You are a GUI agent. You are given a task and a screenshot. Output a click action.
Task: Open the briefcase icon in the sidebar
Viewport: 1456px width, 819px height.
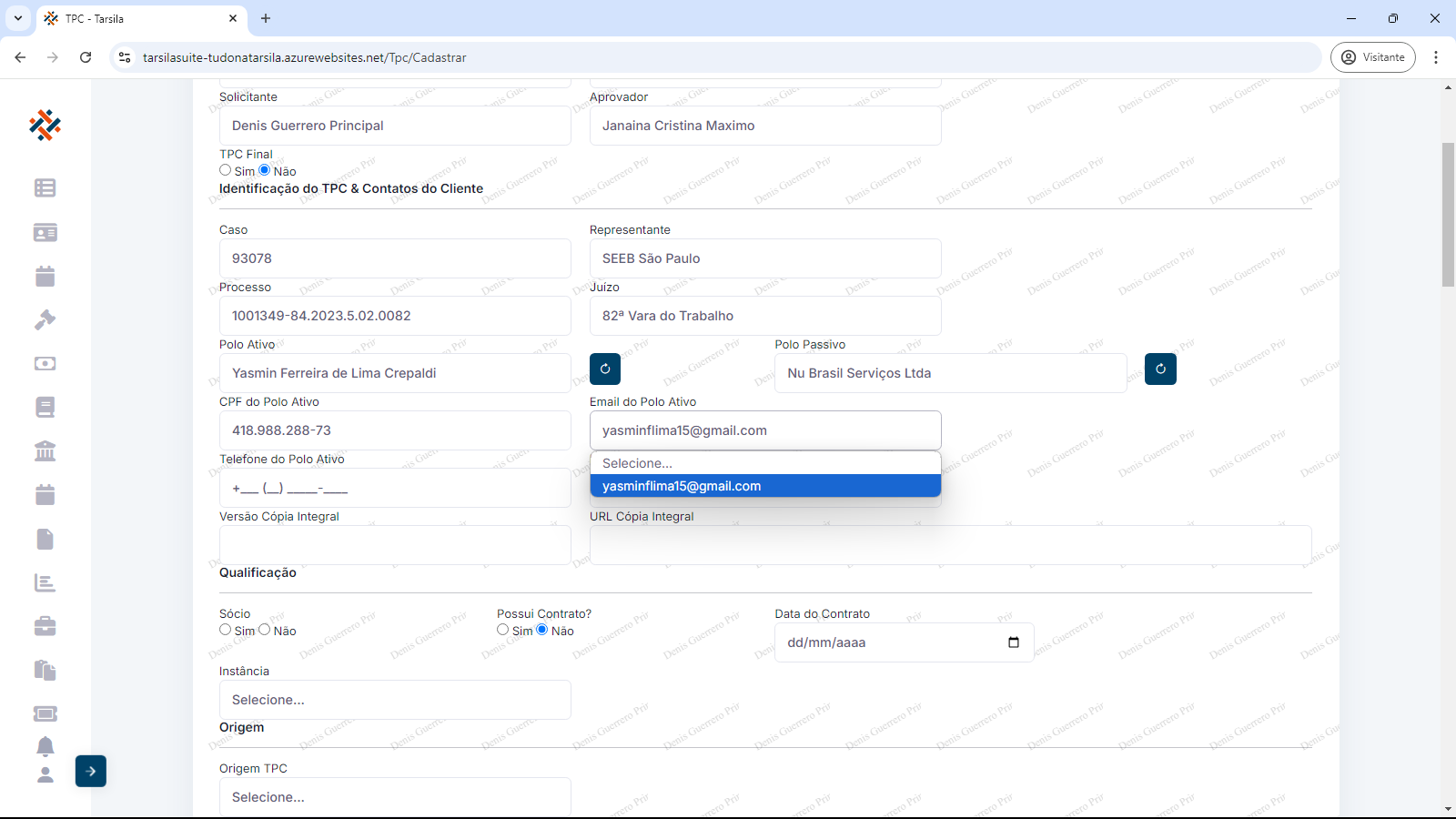pos(45,626)
